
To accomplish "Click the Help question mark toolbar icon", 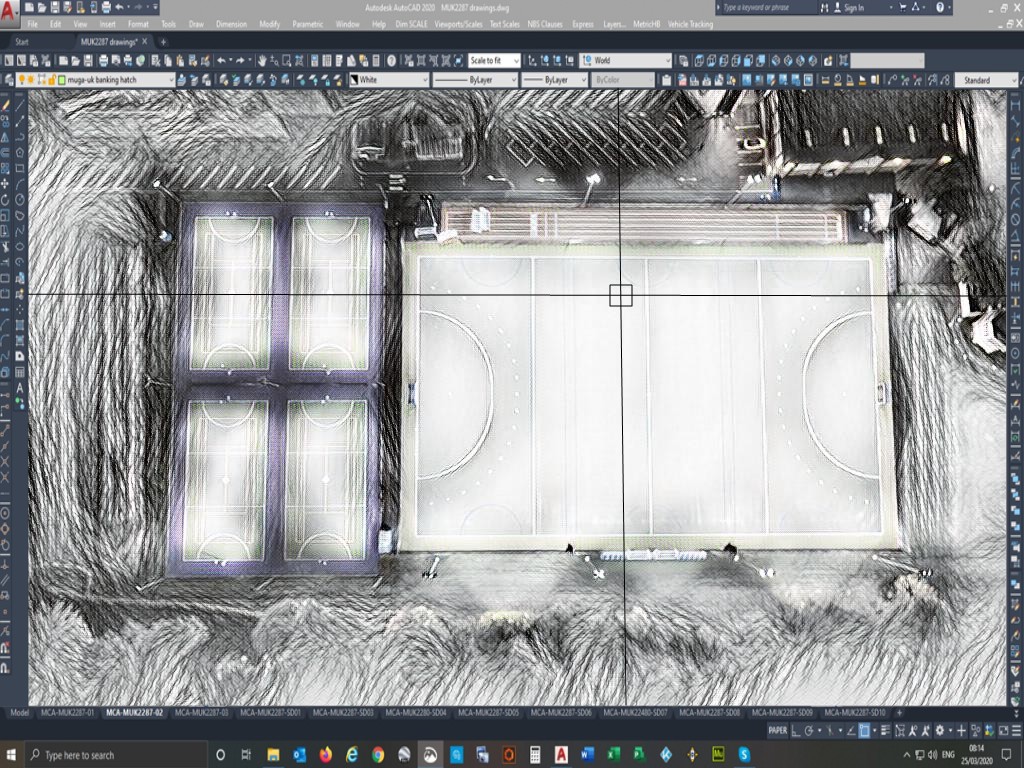I will pyautogui.click(x=391, y=61).
